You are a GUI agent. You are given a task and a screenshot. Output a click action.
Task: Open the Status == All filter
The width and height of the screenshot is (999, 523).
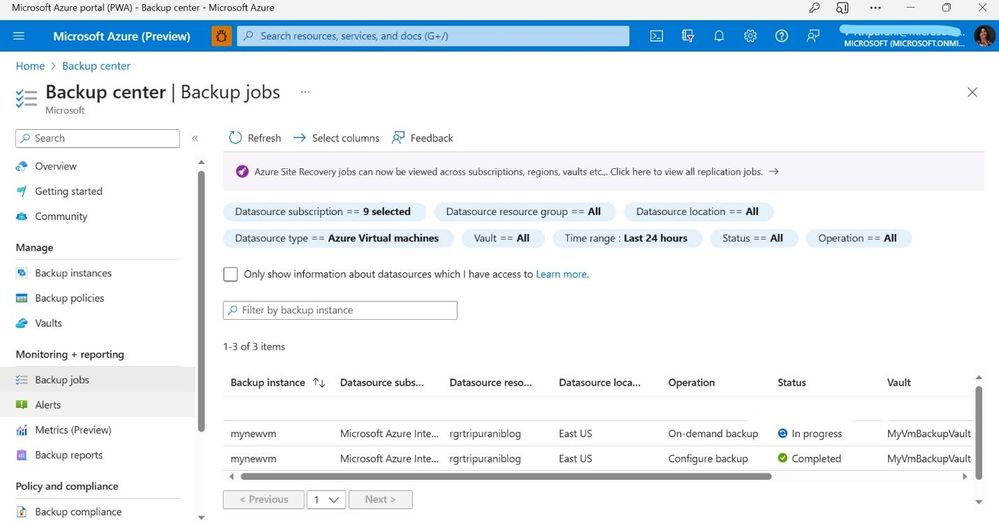point(753,238)
